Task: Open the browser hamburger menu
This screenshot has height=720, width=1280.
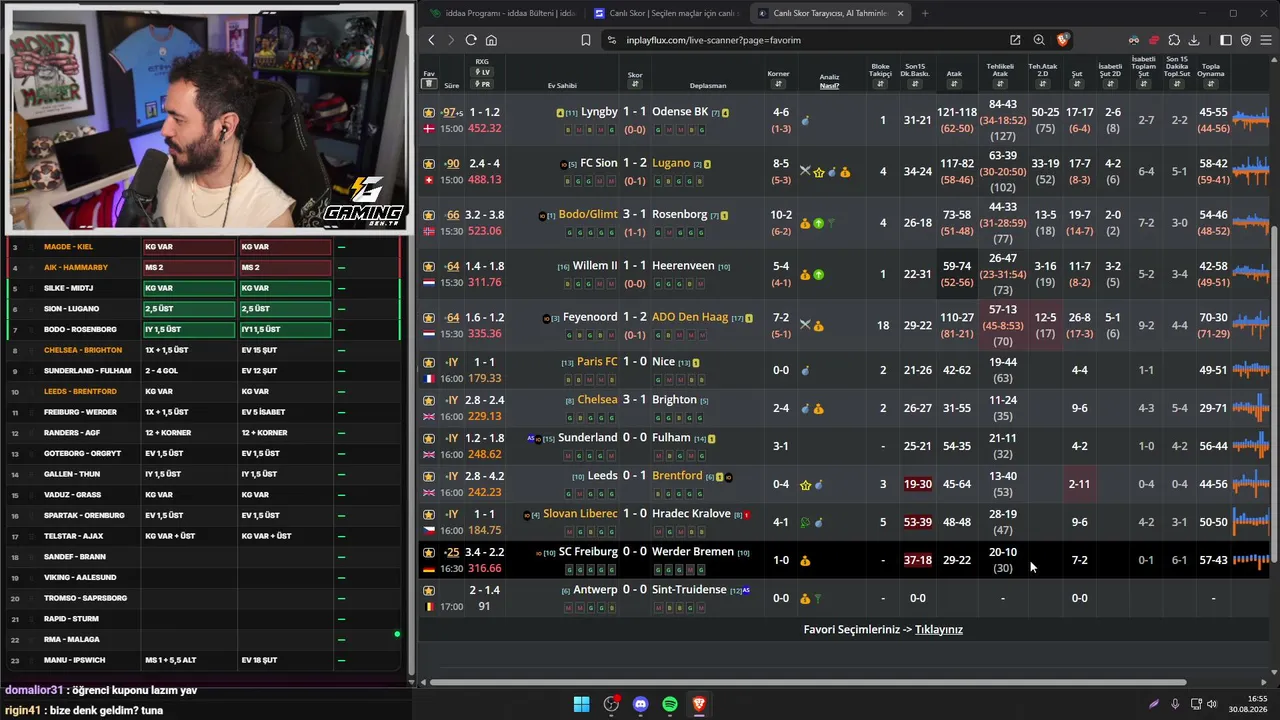Action: [x=1265, y=40]
